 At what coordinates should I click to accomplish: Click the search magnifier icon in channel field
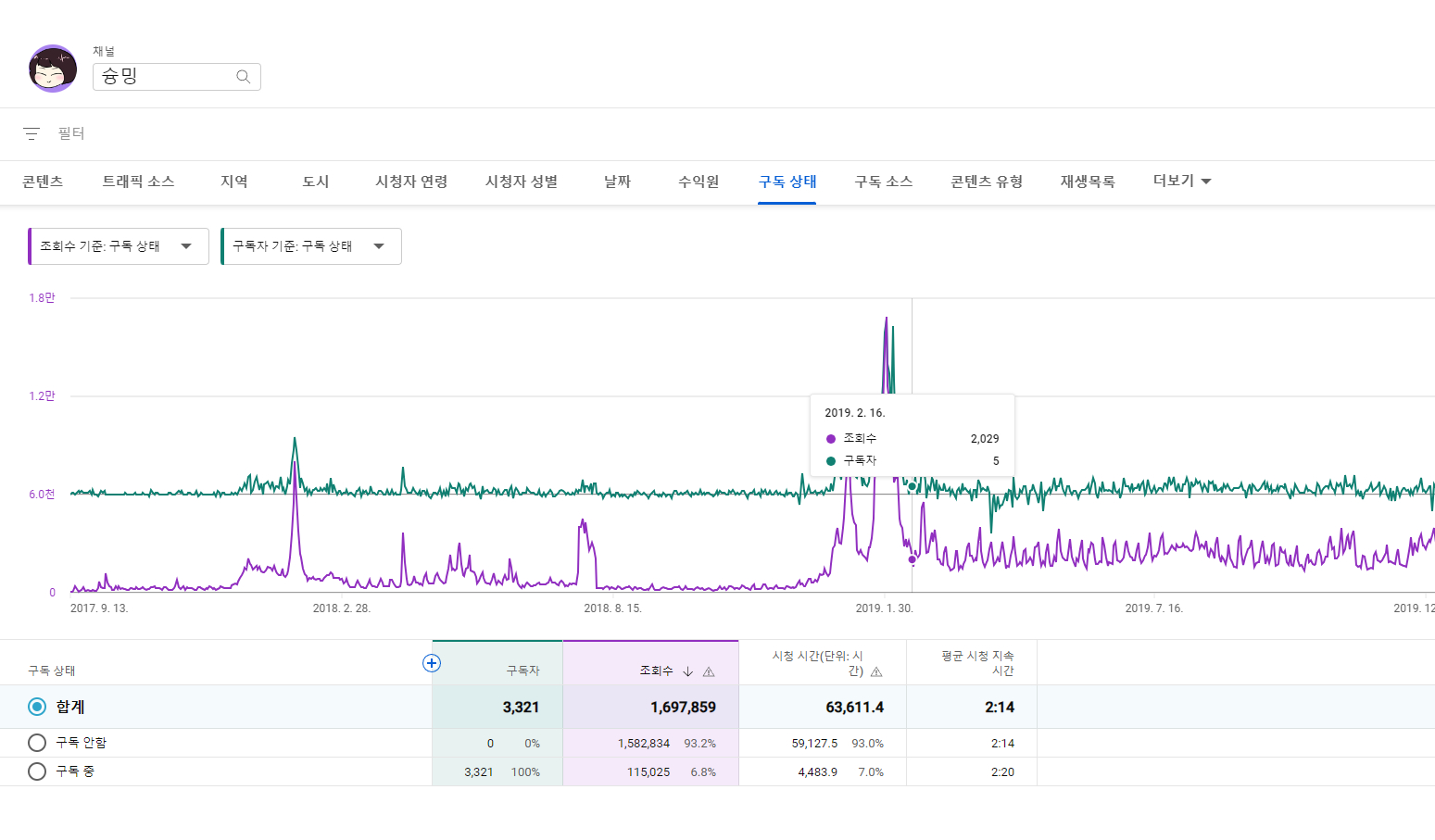click(243, 77)
